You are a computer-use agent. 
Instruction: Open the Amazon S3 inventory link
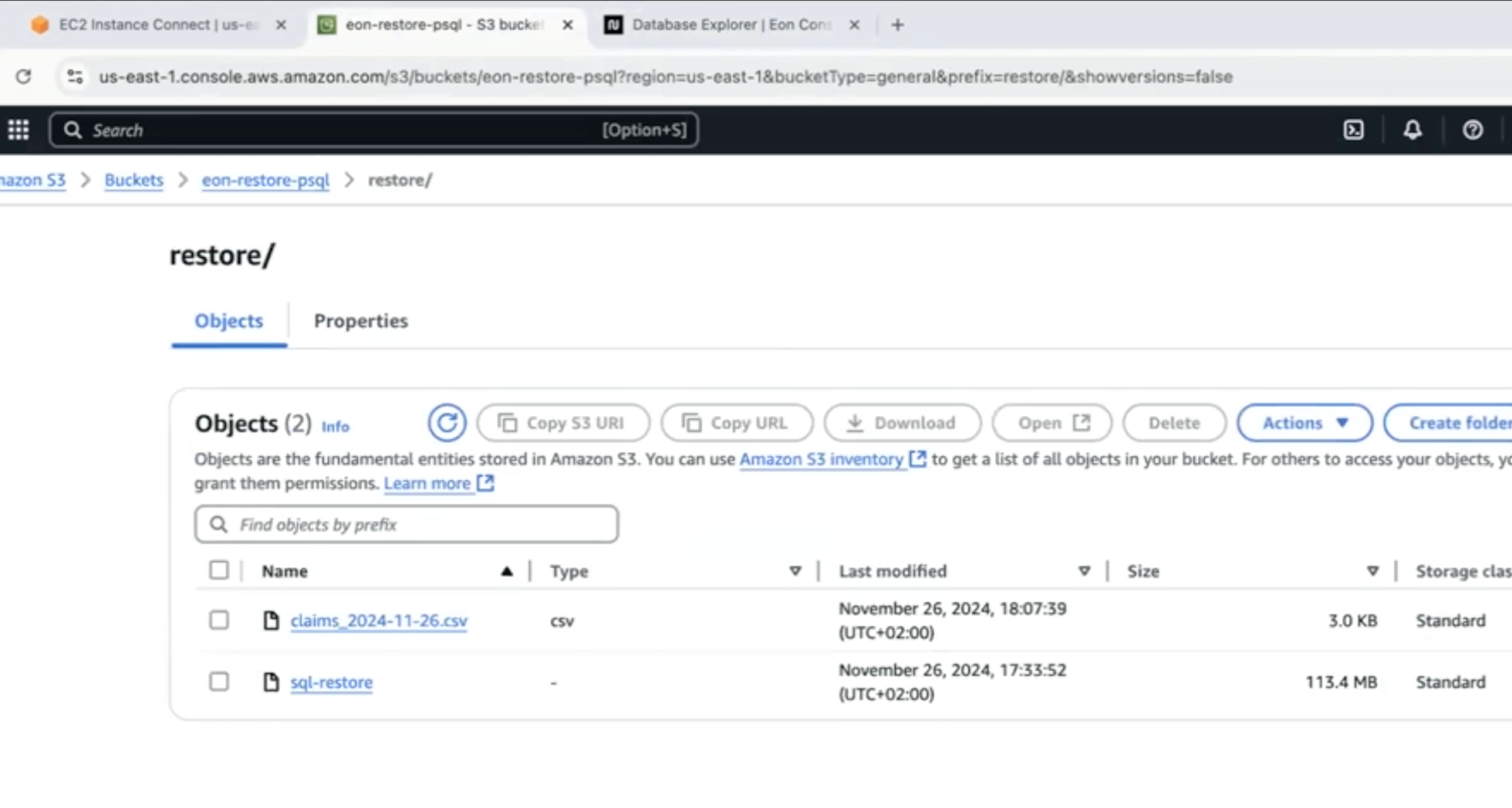(x=821, y=458)
